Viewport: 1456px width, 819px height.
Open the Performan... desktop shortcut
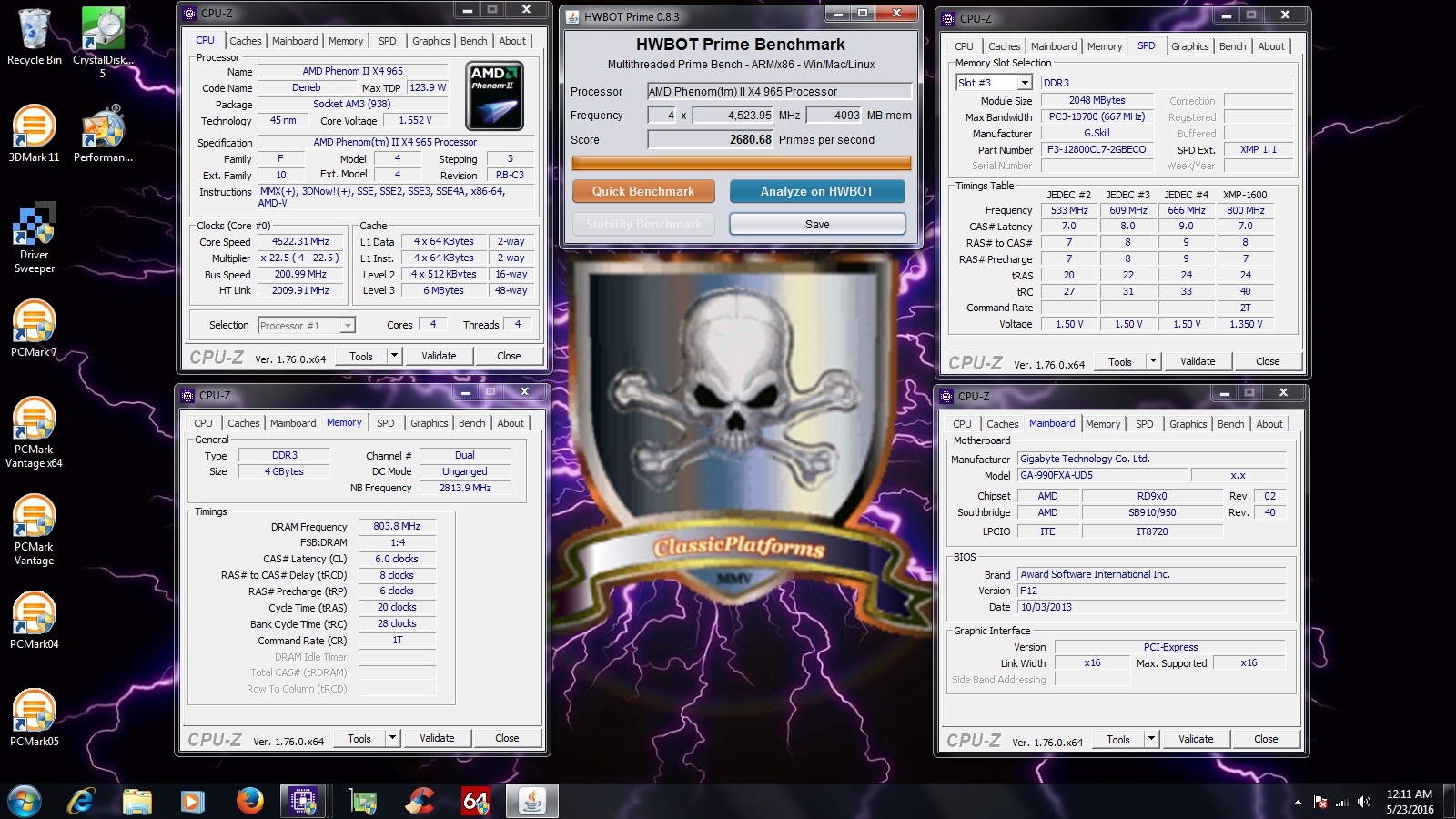[103, 134]
